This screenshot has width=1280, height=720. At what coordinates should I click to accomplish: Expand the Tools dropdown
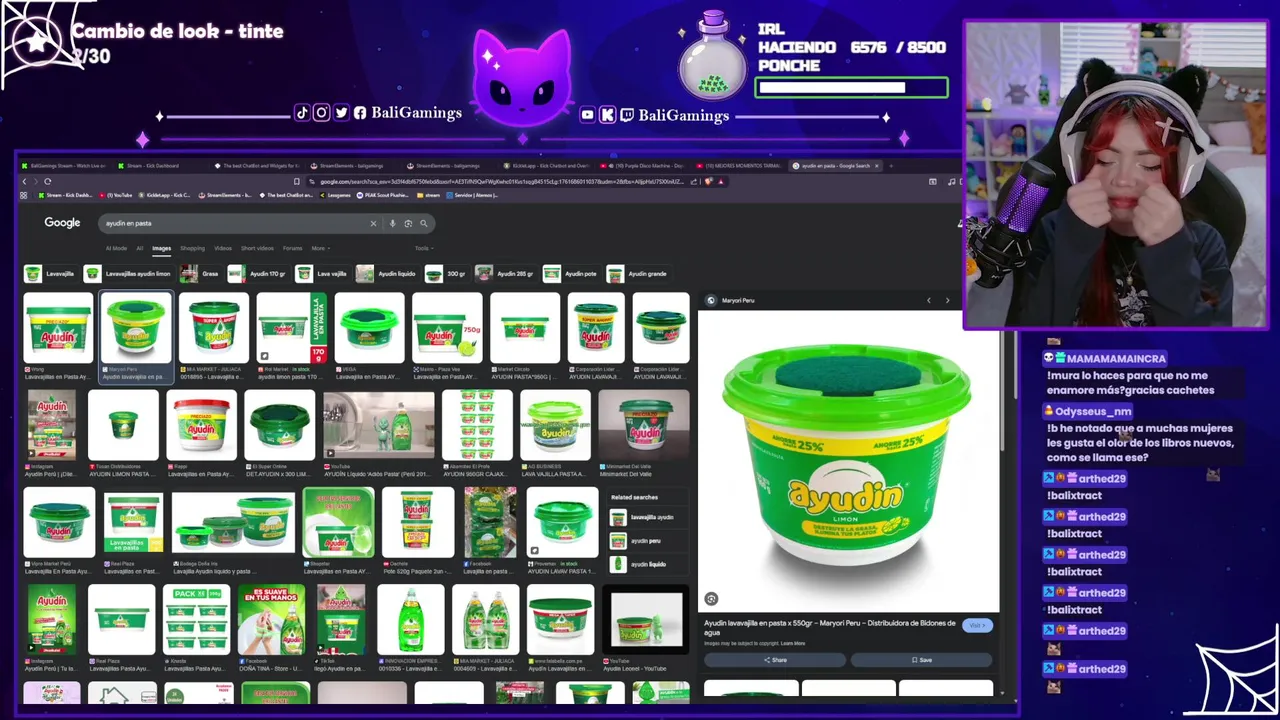pos(424,248)
